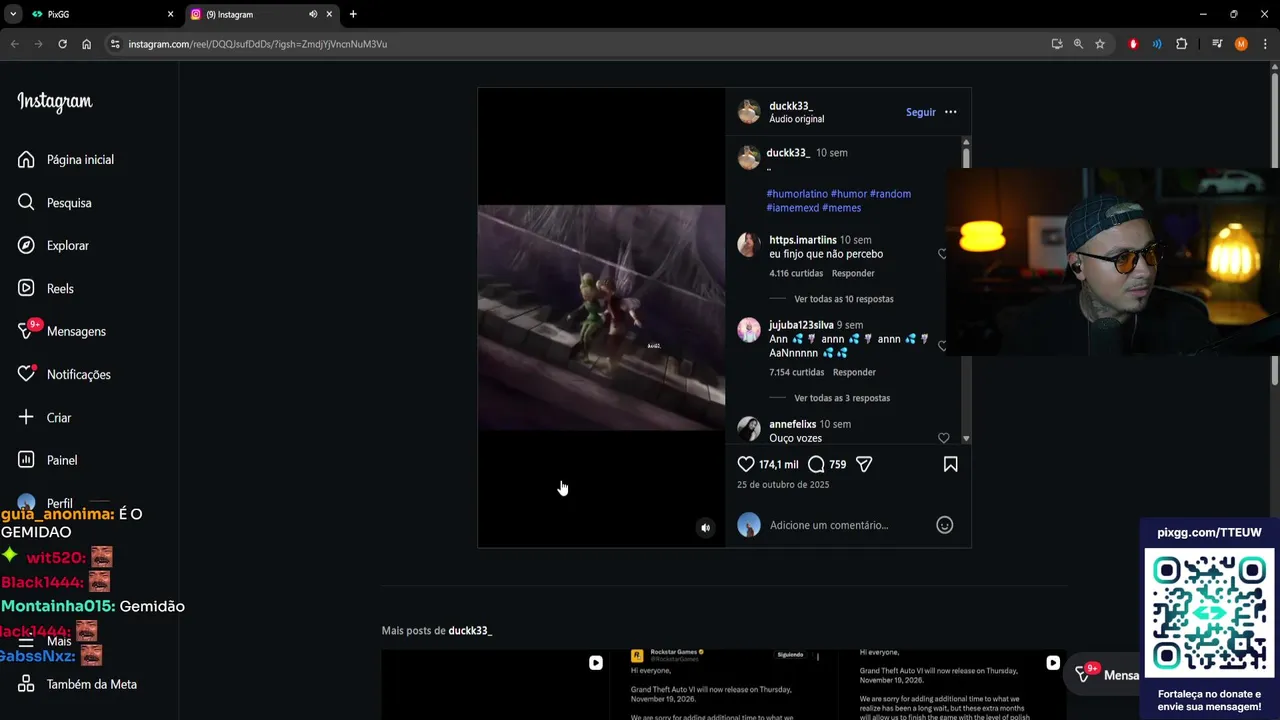Show Notificações panel
The height and width of the screenshot is (720, 1280).
[65, 375]
